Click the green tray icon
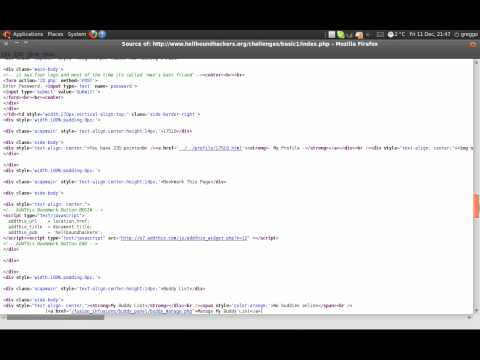 coord(341,34)
